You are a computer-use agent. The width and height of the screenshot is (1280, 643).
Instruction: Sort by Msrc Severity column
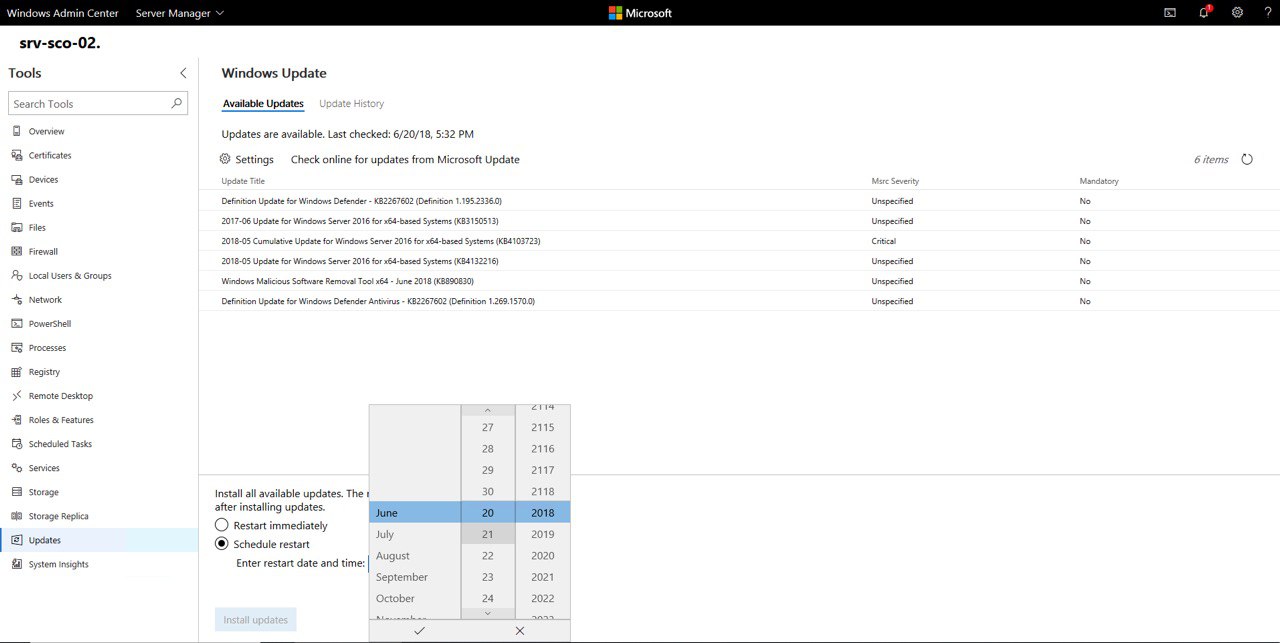[x=895, y=181]
